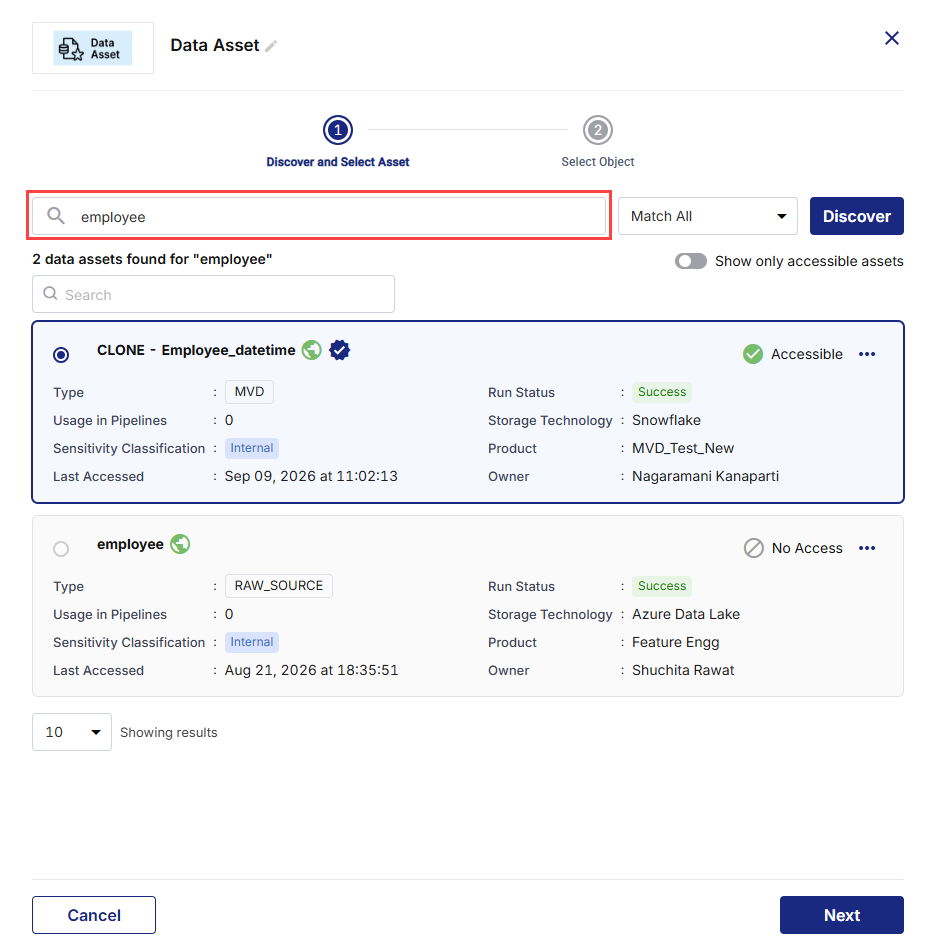Click the Snowflake storage technology value
Viewport: 932px width, 938px height.
666,420
